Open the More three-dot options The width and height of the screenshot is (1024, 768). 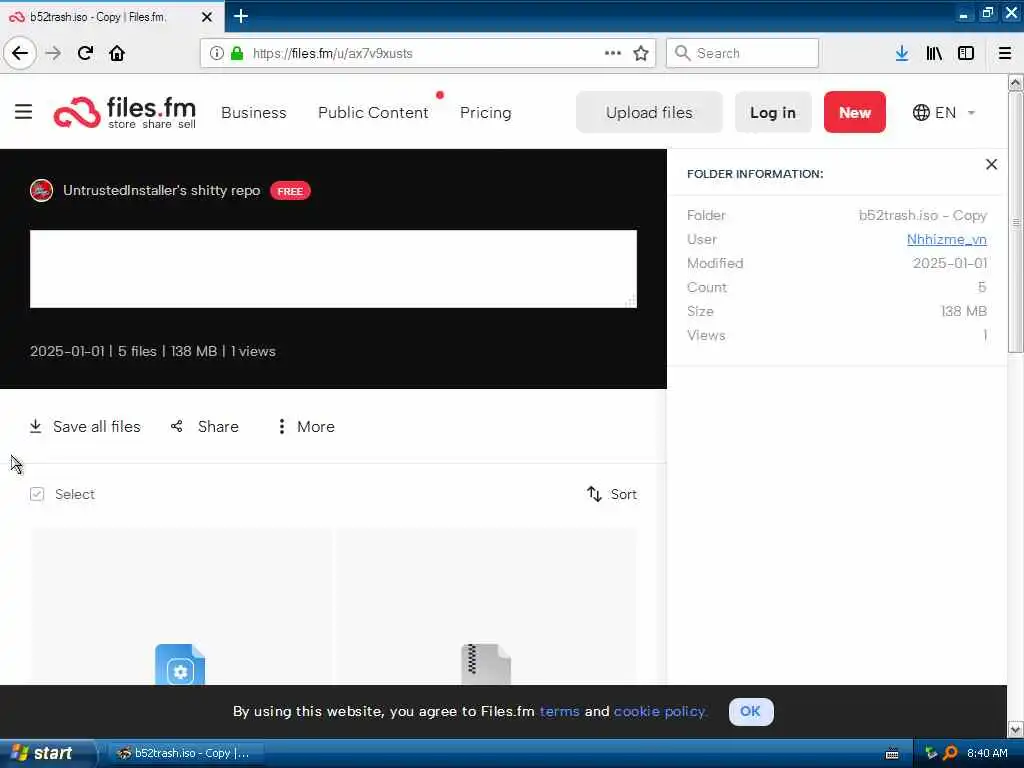[x=281, y=426]
